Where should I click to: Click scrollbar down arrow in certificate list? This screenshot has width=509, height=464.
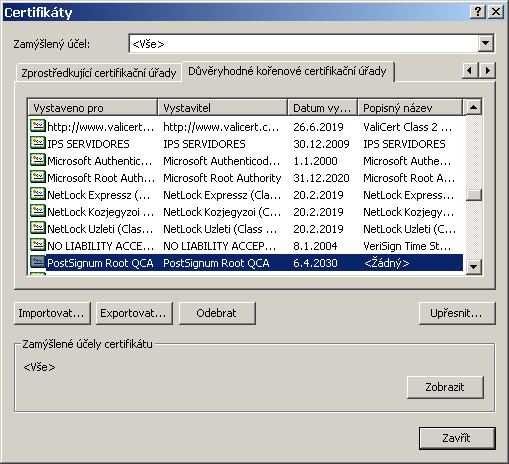(473, 267)
